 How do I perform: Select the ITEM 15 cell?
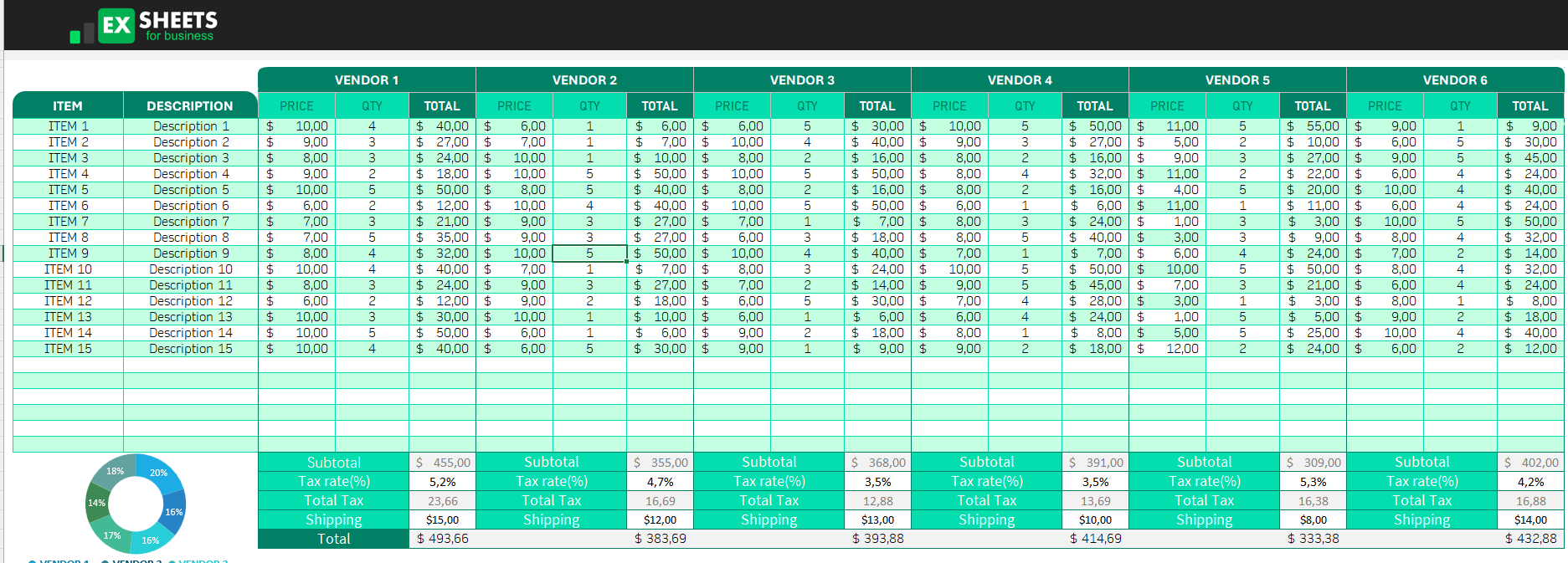pos(68,349)
